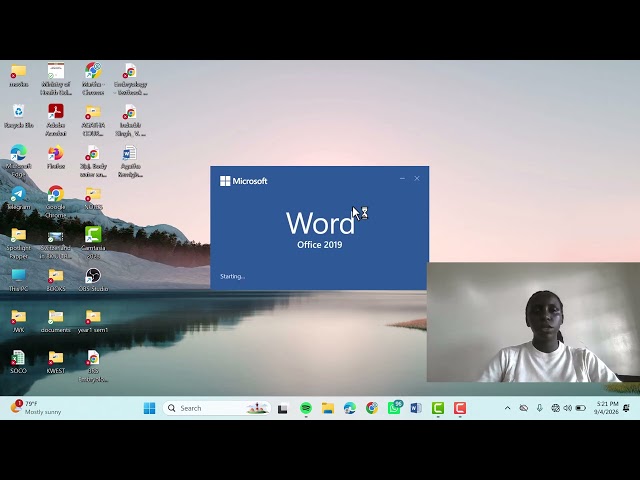The height and width of the screenshot is (480, 640).
Task: Open red Camtasia Recorder icon on taskbar
Action: (x=460, y=408)
